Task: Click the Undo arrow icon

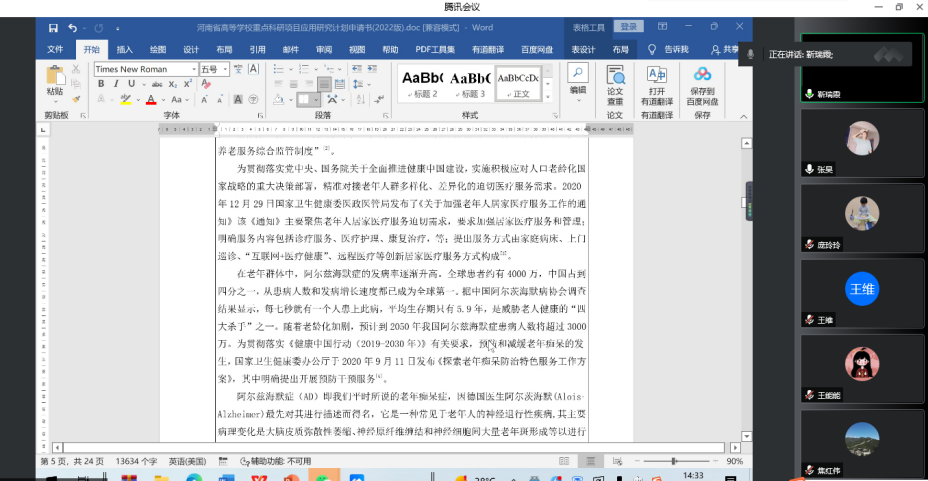Action: (75, 27)
